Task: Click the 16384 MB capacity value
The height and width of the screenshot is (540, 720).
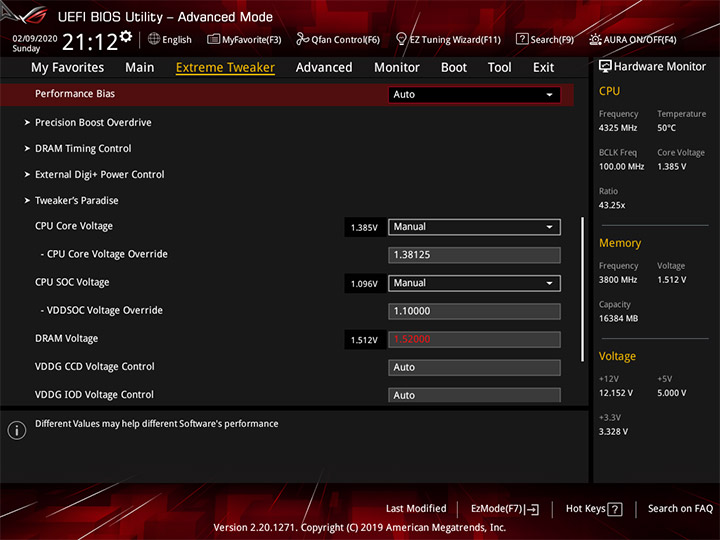Action: (618, 319)
